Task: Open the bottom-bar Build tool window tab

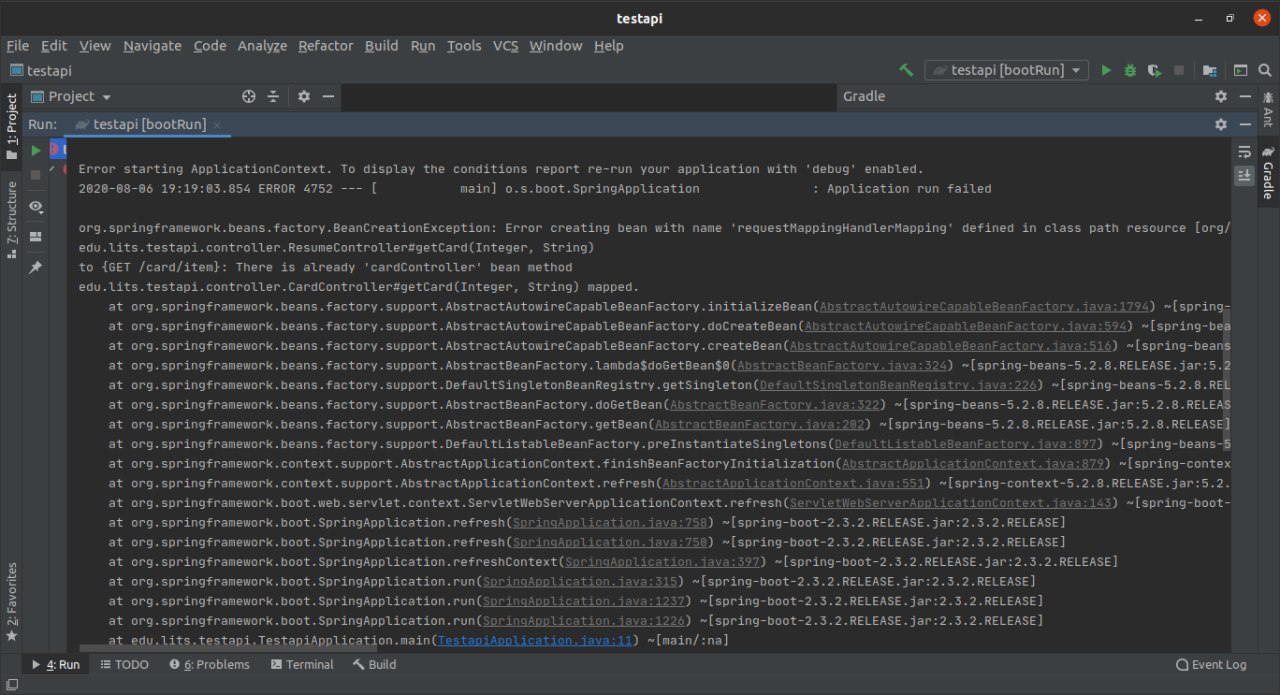Action: [374, 664]
